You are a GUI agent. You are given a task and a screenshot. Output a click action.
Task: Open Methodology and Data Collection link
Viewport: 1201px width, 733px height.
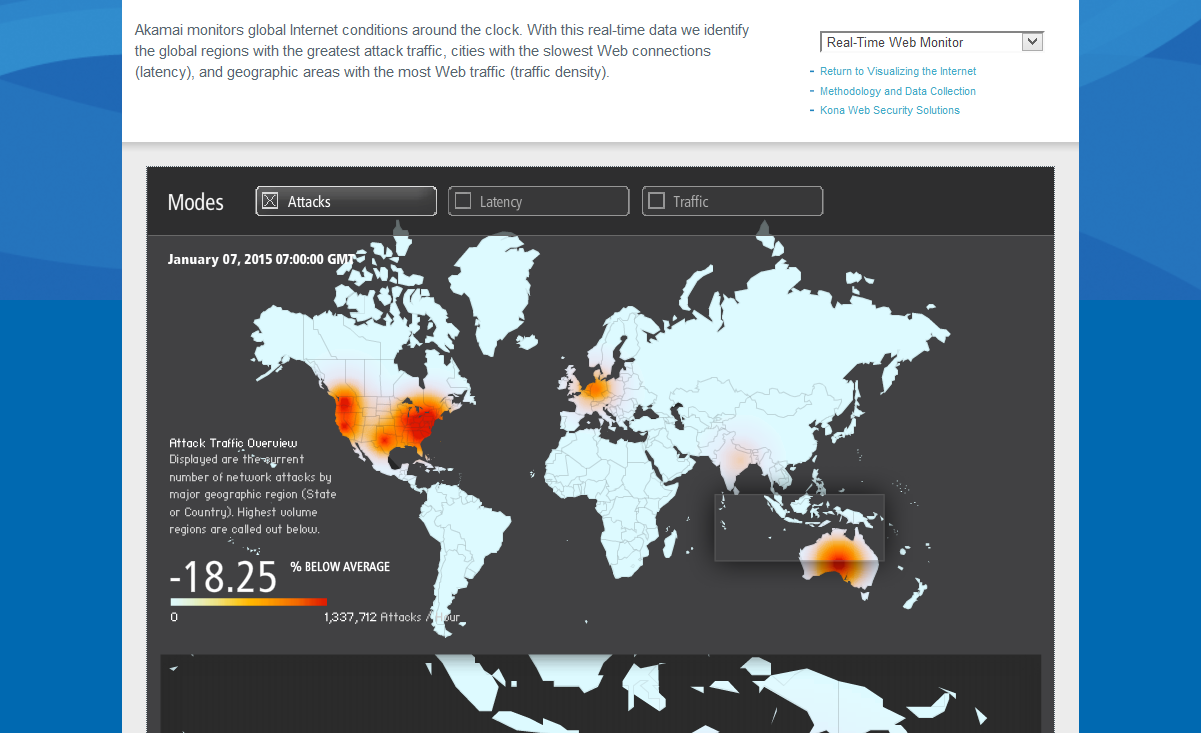898,91
